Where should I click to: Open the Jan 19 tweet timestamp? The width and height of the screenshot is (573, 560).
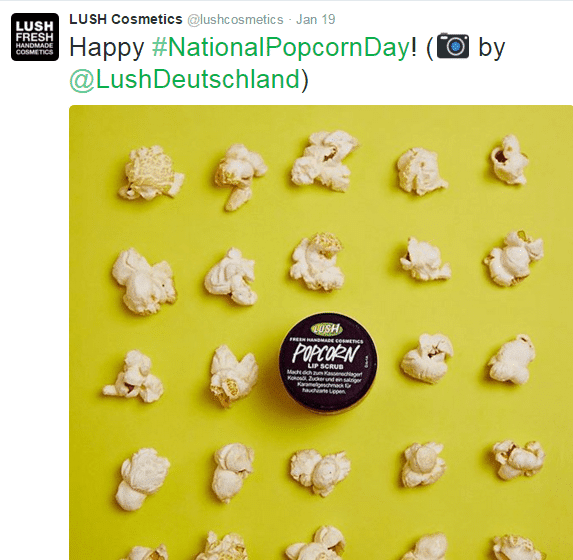315,19
